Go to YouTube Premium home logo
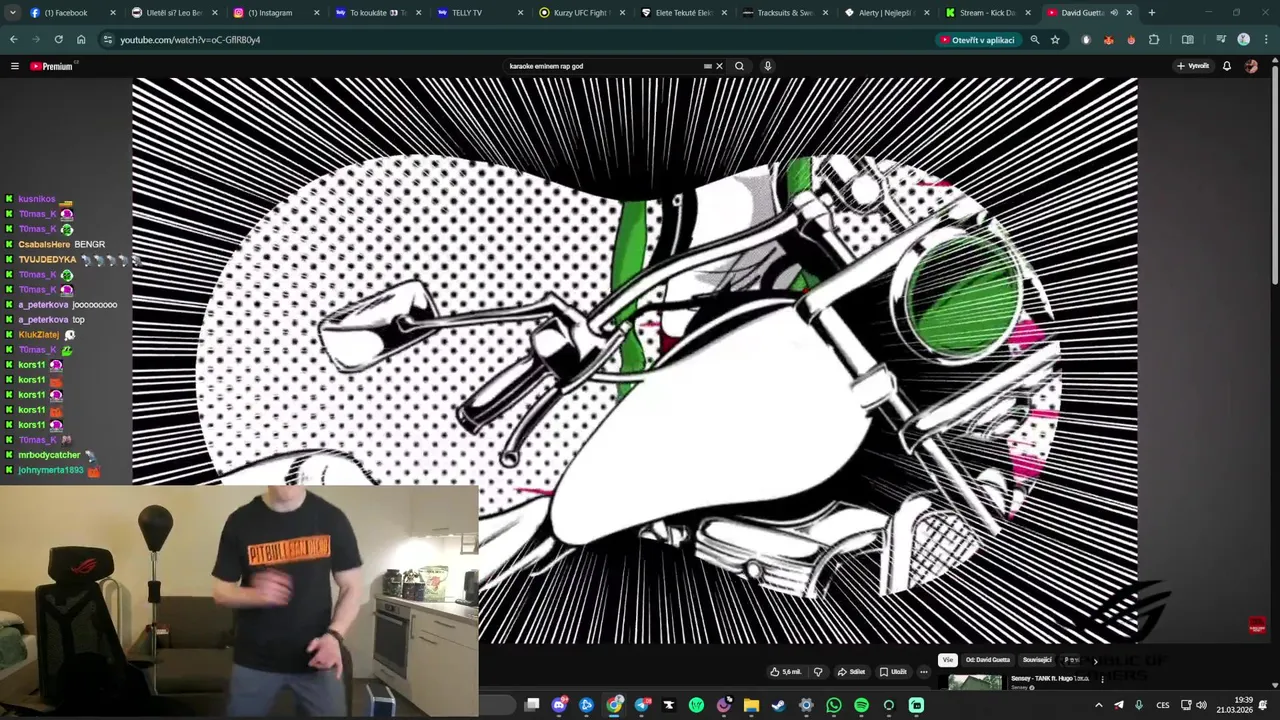 point(51,66)
